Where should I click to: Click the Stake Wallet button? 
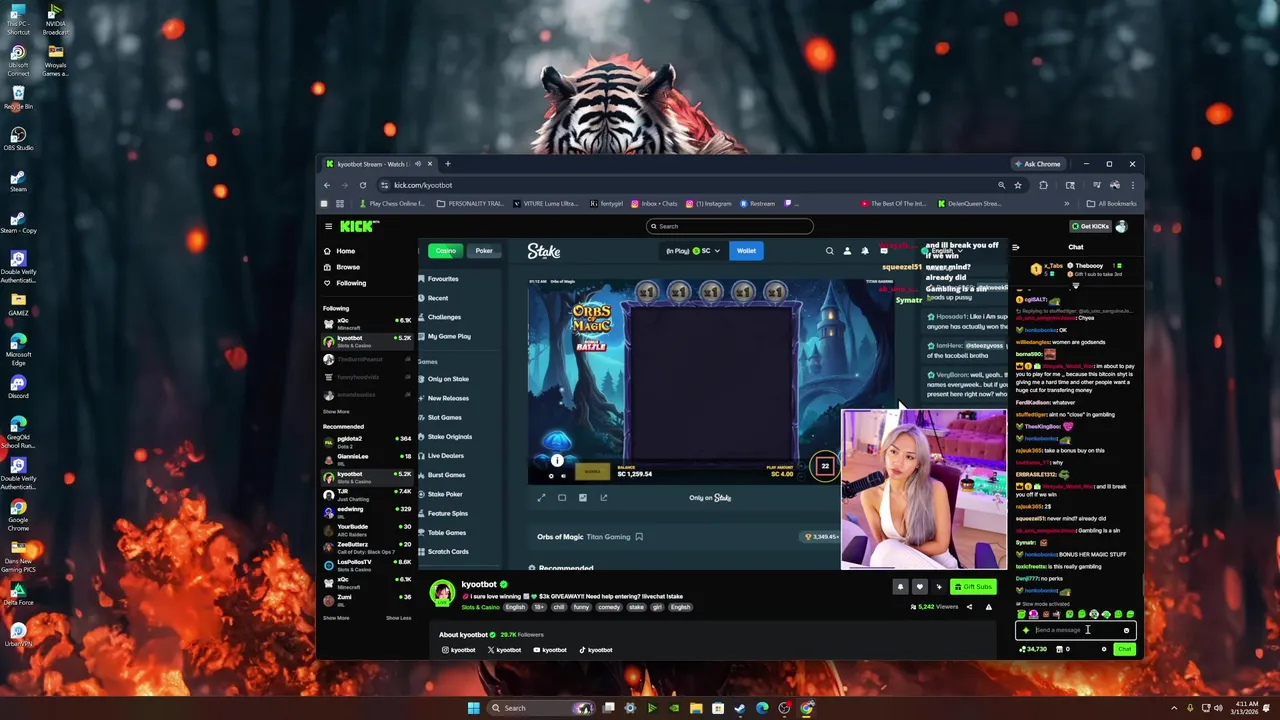tap(746, 251)
